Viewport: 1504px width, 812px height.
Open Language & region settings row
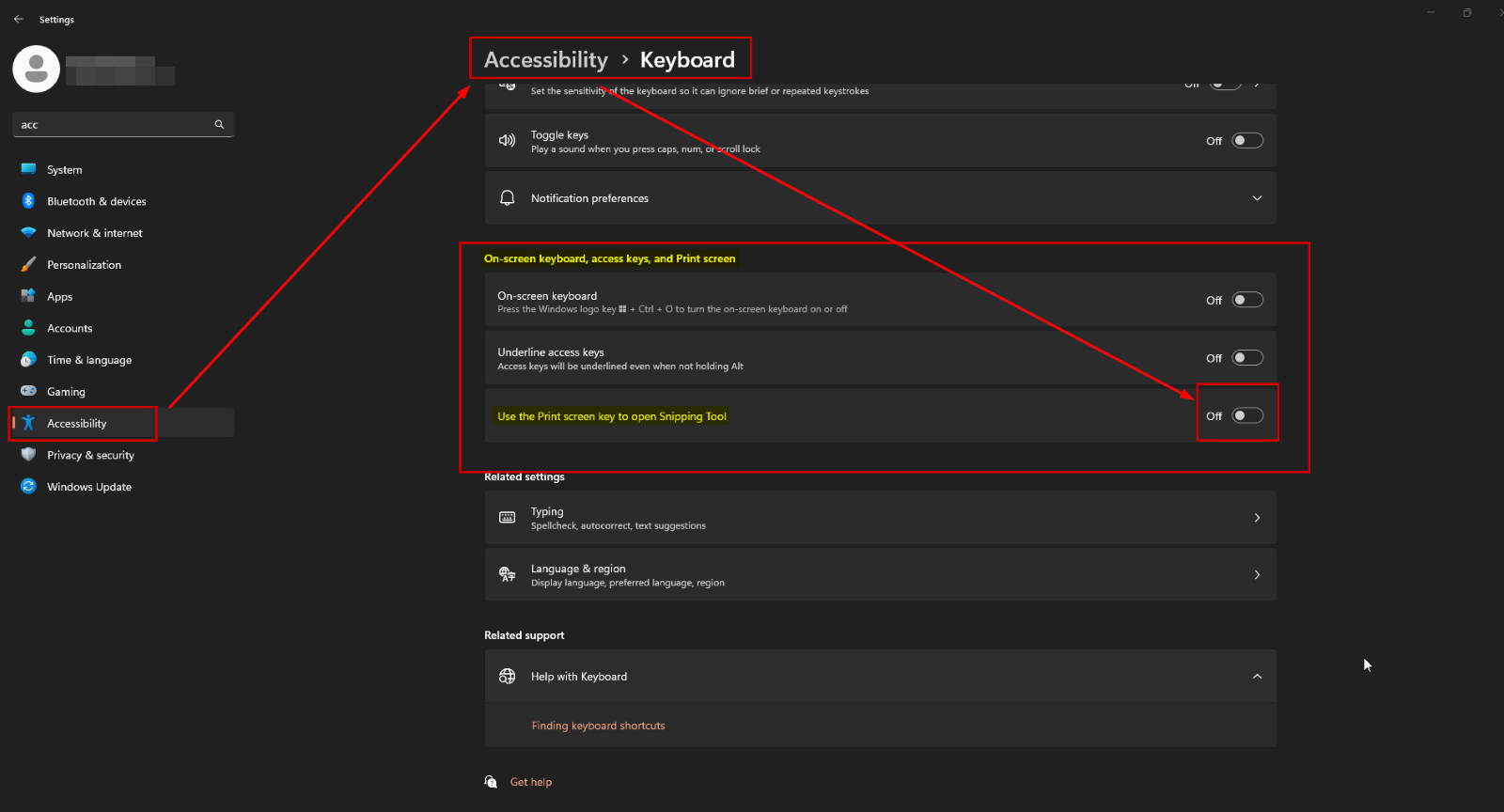880,574
